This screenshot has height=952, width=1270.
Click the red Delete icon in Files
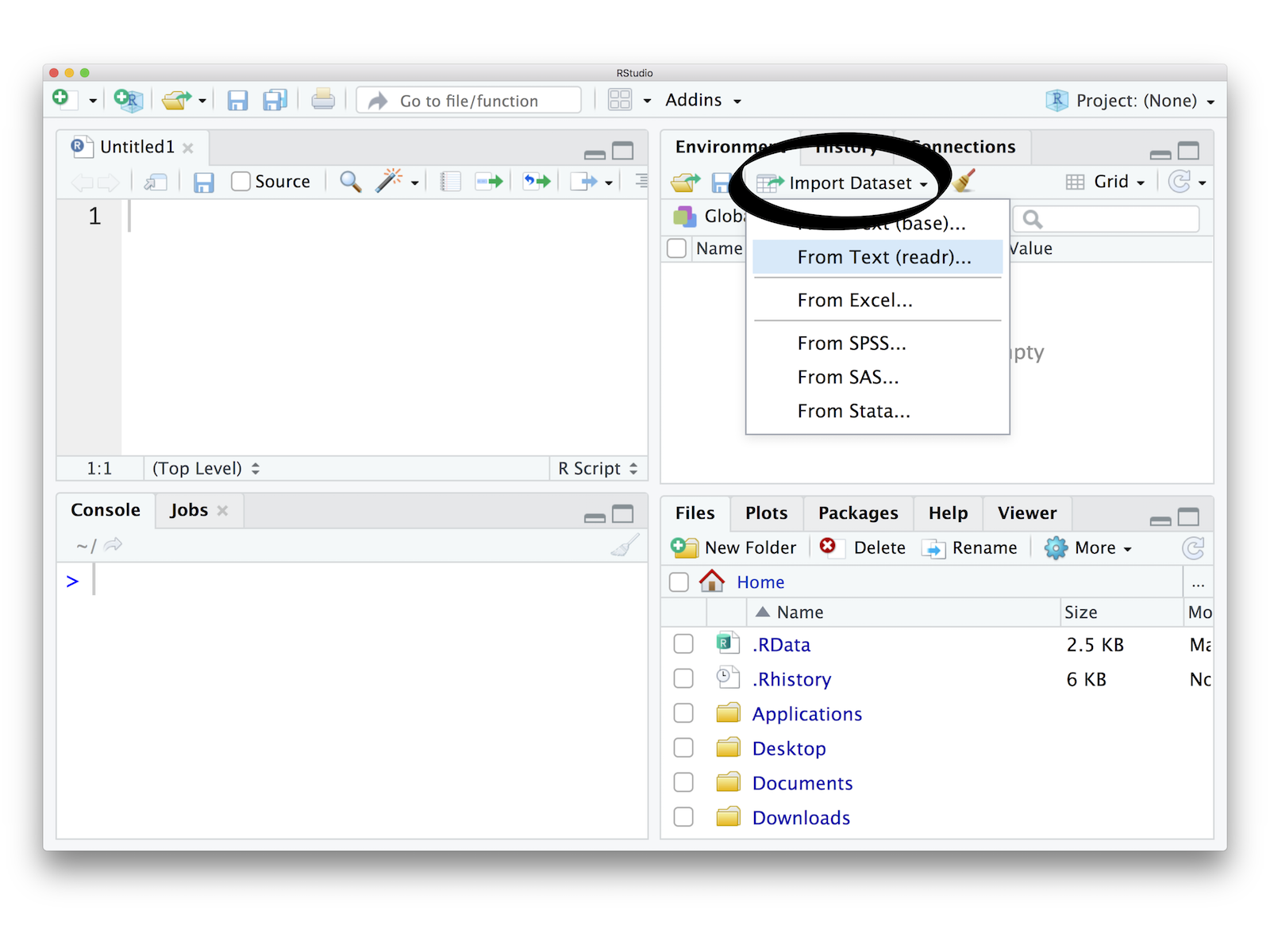[828, 547]
